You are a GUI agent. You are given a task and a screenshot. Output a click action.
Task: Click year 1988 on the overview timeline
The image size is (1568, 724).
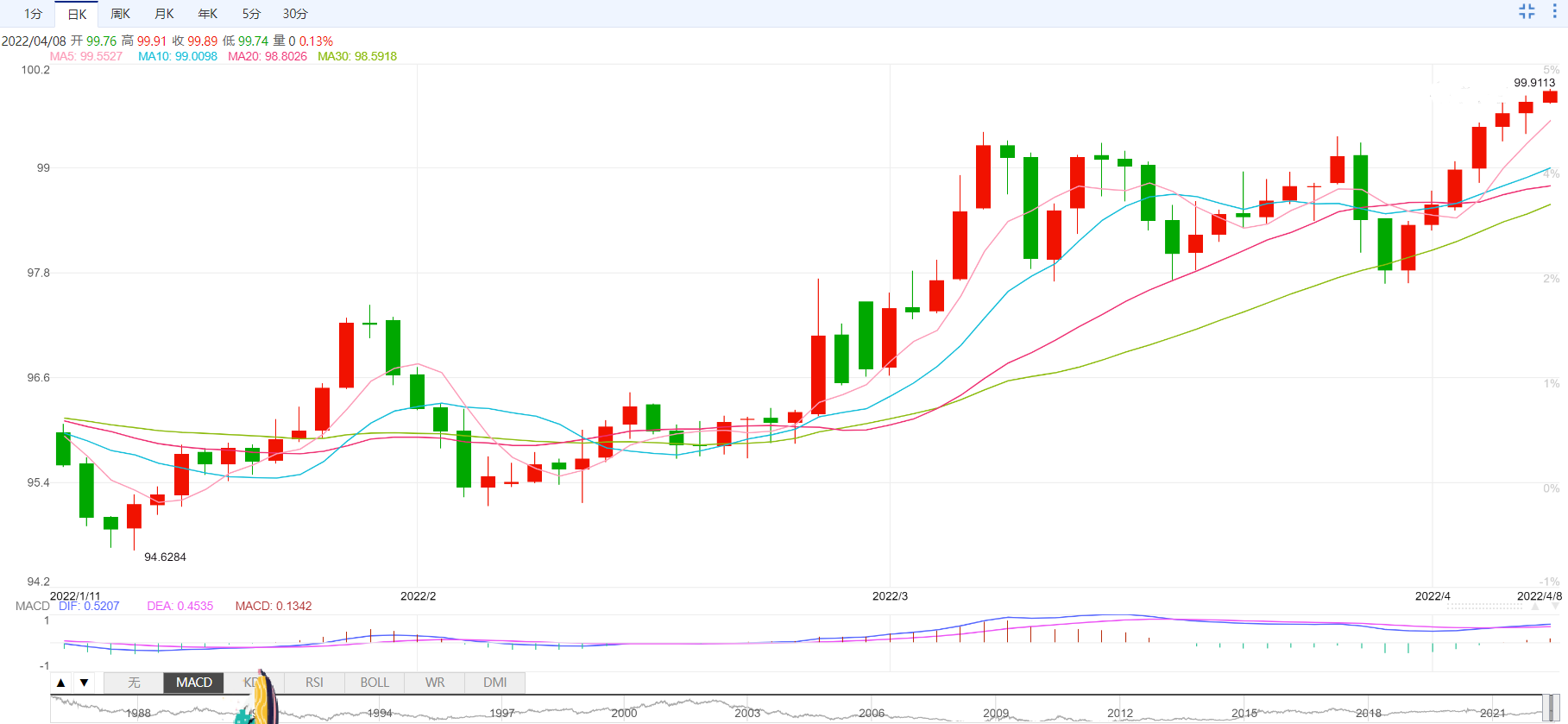tap(138, 714)
